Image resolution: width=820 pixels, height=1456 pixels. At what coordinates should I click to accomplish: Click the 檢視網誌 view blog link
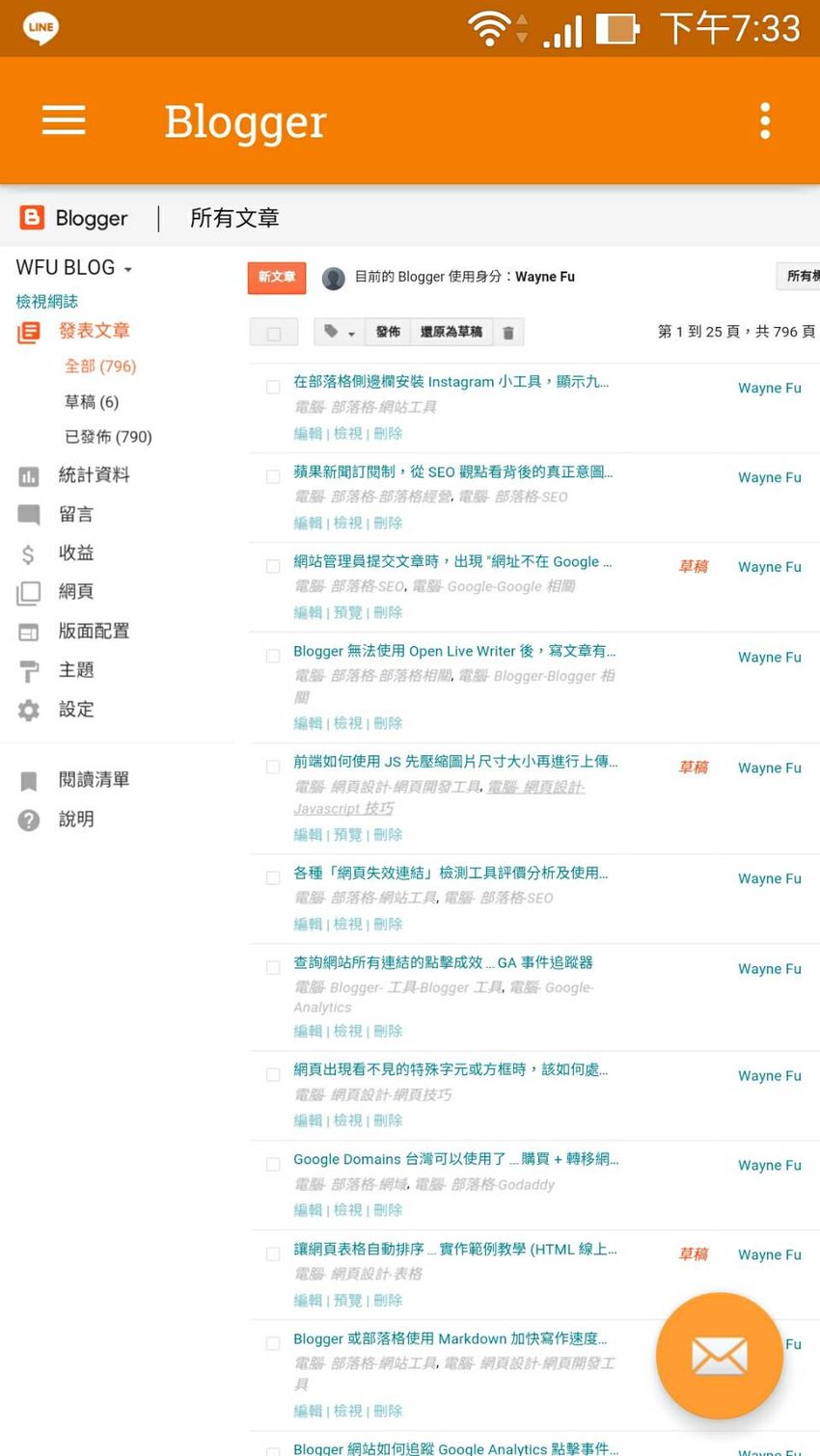point(46,302)
